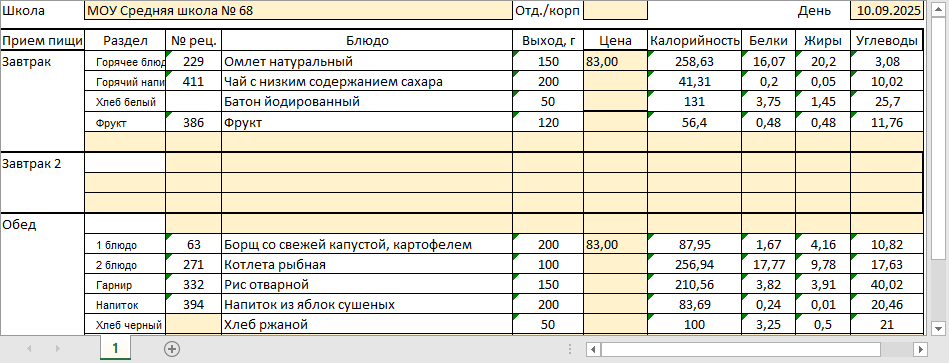Select carbohydrate value 40,02

[887, 284]
